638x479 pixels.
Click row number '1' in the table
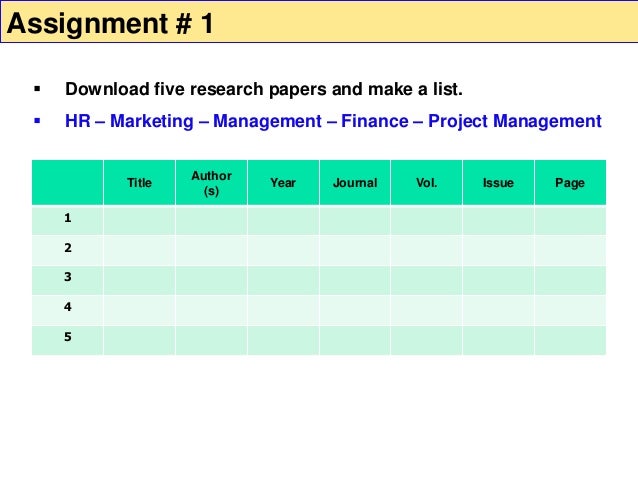coord(68,218)
